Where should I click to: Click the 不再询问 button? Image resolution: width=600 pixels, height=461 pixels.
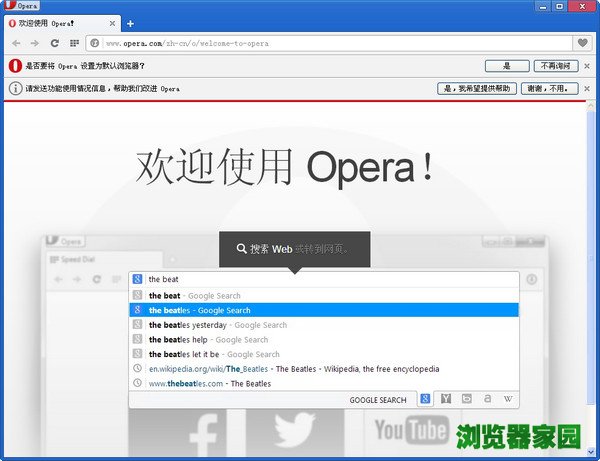556,66
